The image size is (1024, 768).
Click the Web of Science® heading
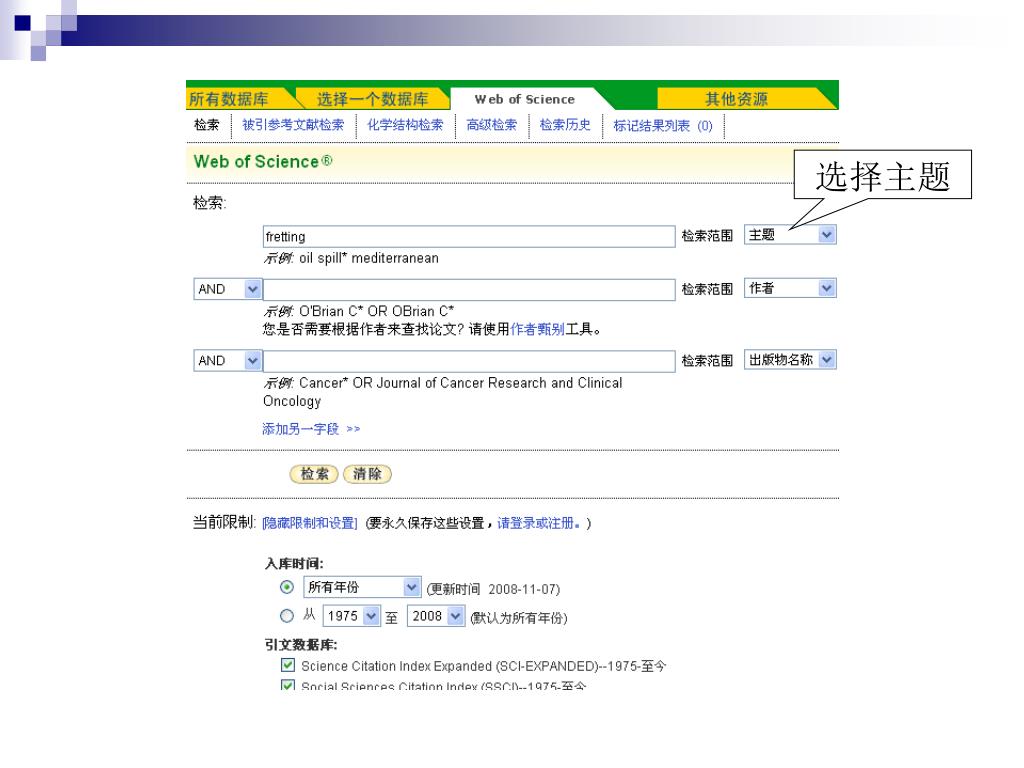[x=263, y=161]
